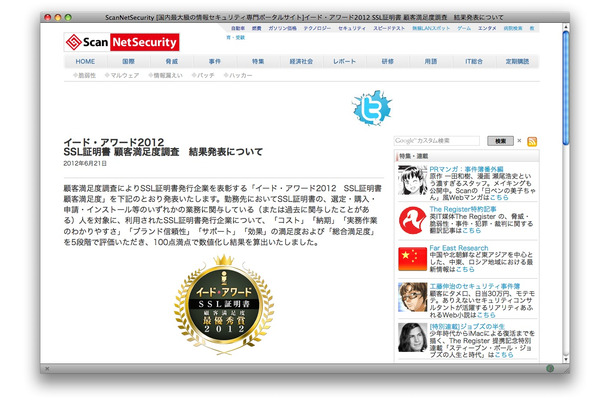
Task: Open the 経済社会 navigation tab
Action: pyautogui.click(x=301, y=61)
